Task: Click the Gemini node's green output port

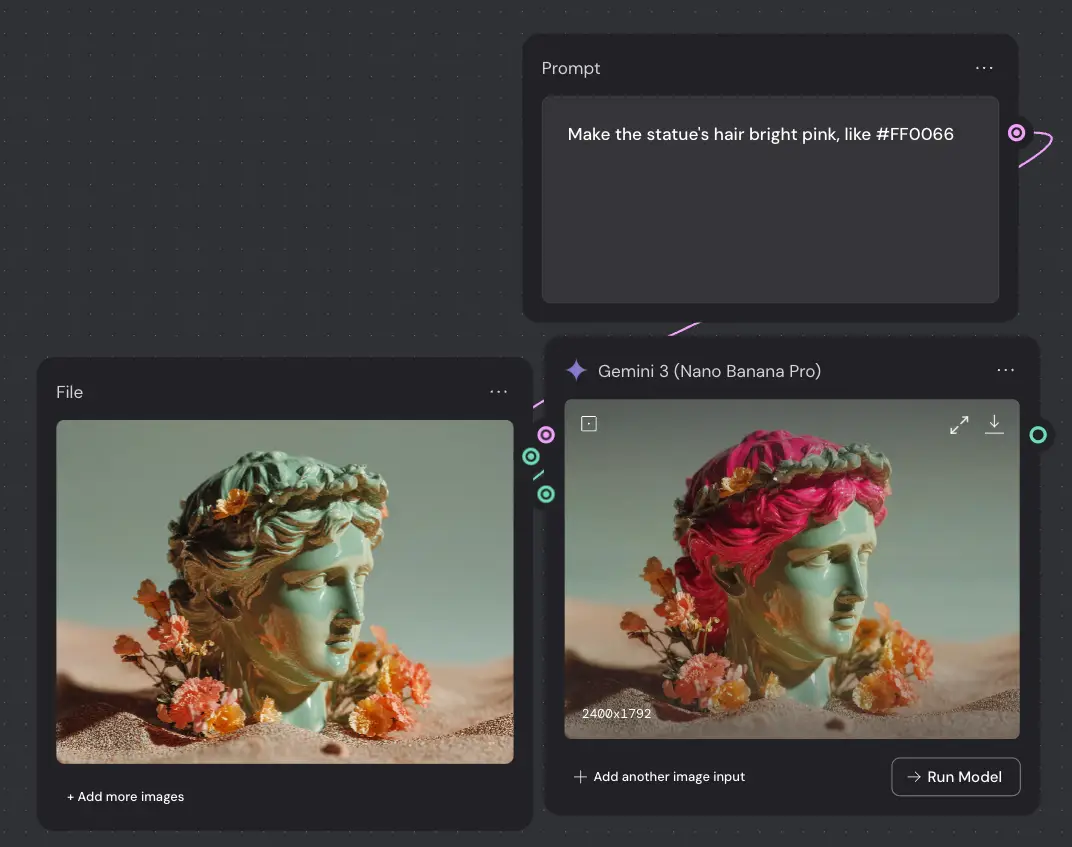Action: [1038, 435]
